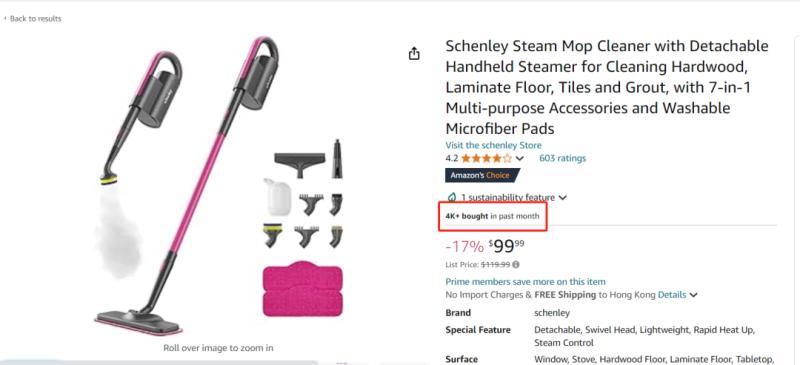Click the pink microfiber pads image
Viewport: 800px width, 365px height.
coord(302,288)
